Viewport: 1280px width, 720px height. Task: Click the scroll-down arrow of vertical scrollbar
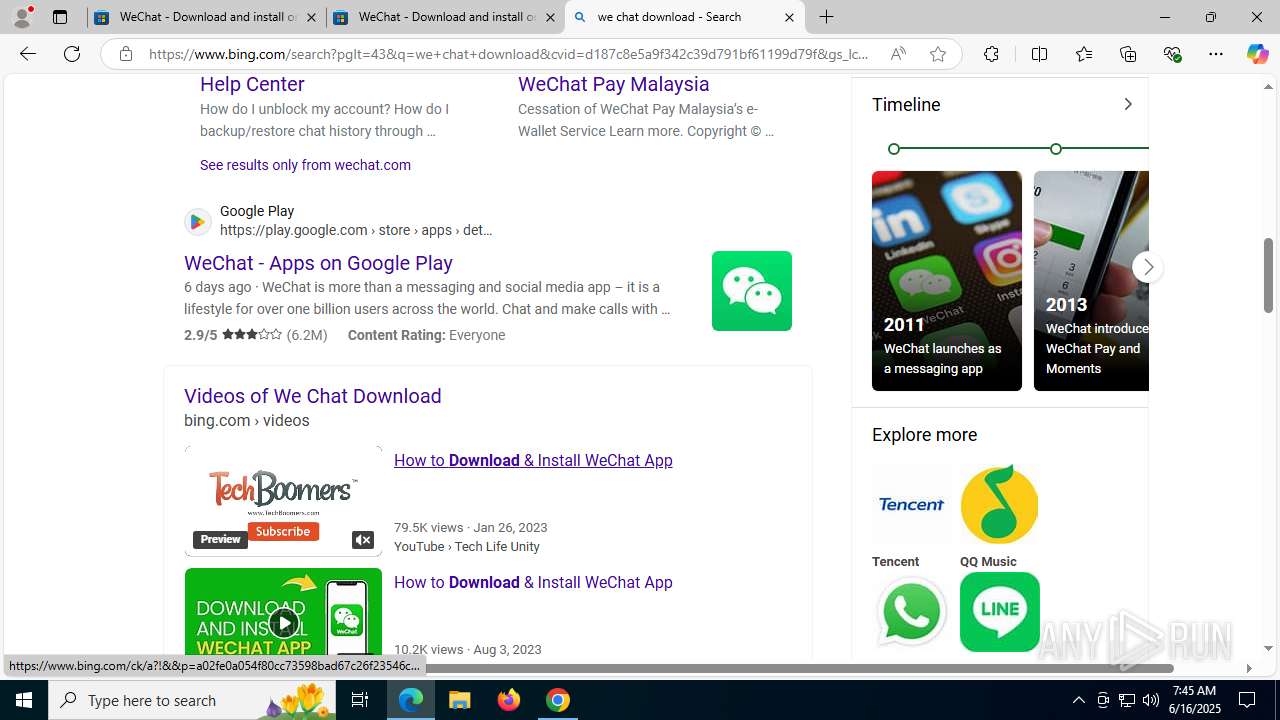click(x=1268, y=648)
